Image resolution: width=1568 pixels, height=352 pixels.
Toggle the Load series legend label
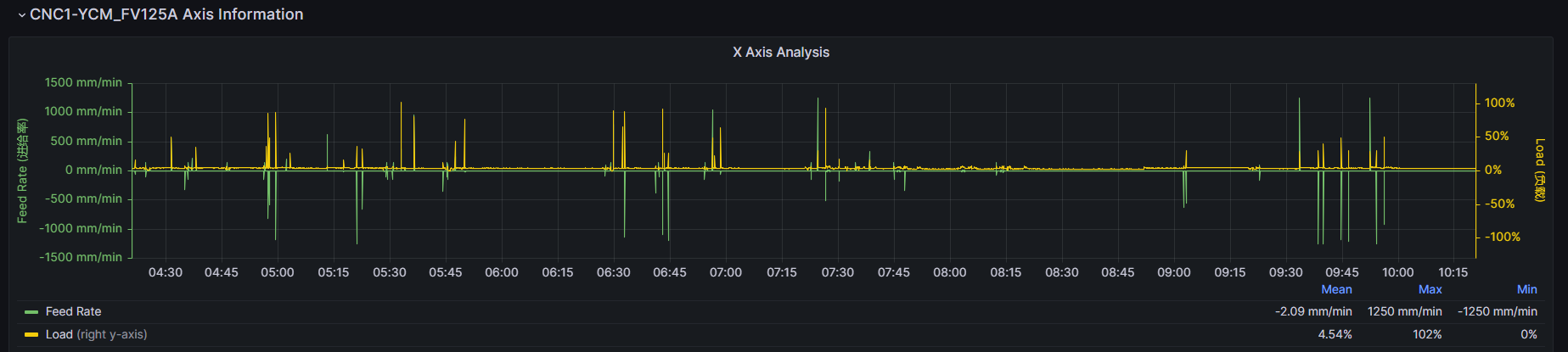59,334
